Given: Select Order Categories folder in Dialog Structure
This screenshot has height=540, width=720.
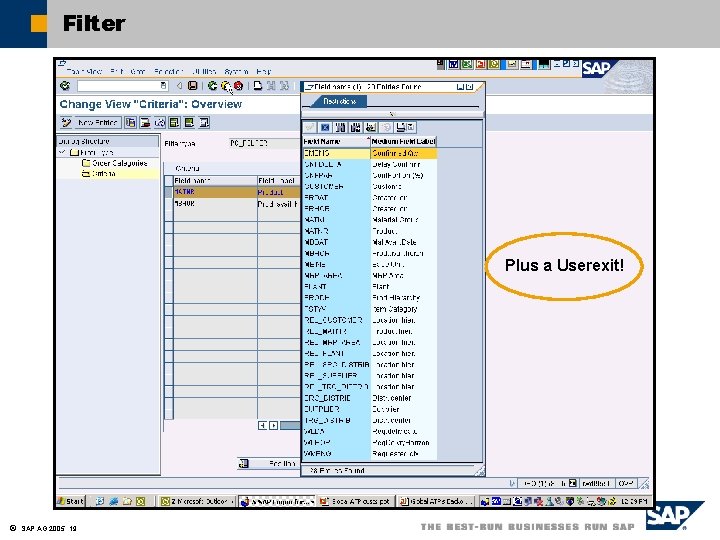Looking at the screenshot, I should (x=114, y=163).
